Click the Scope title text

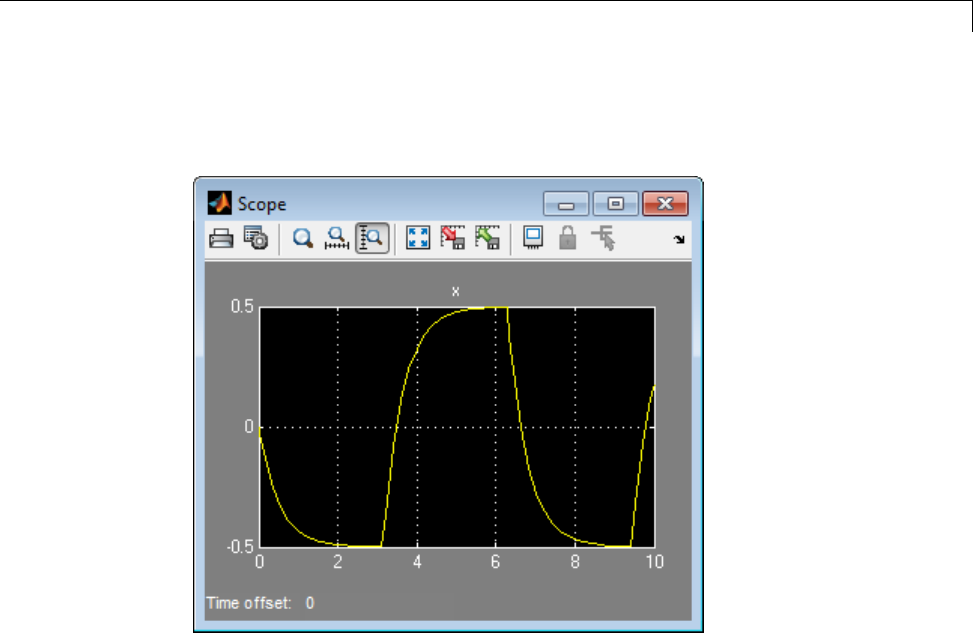pyautogui.click(x=262, y=204)
